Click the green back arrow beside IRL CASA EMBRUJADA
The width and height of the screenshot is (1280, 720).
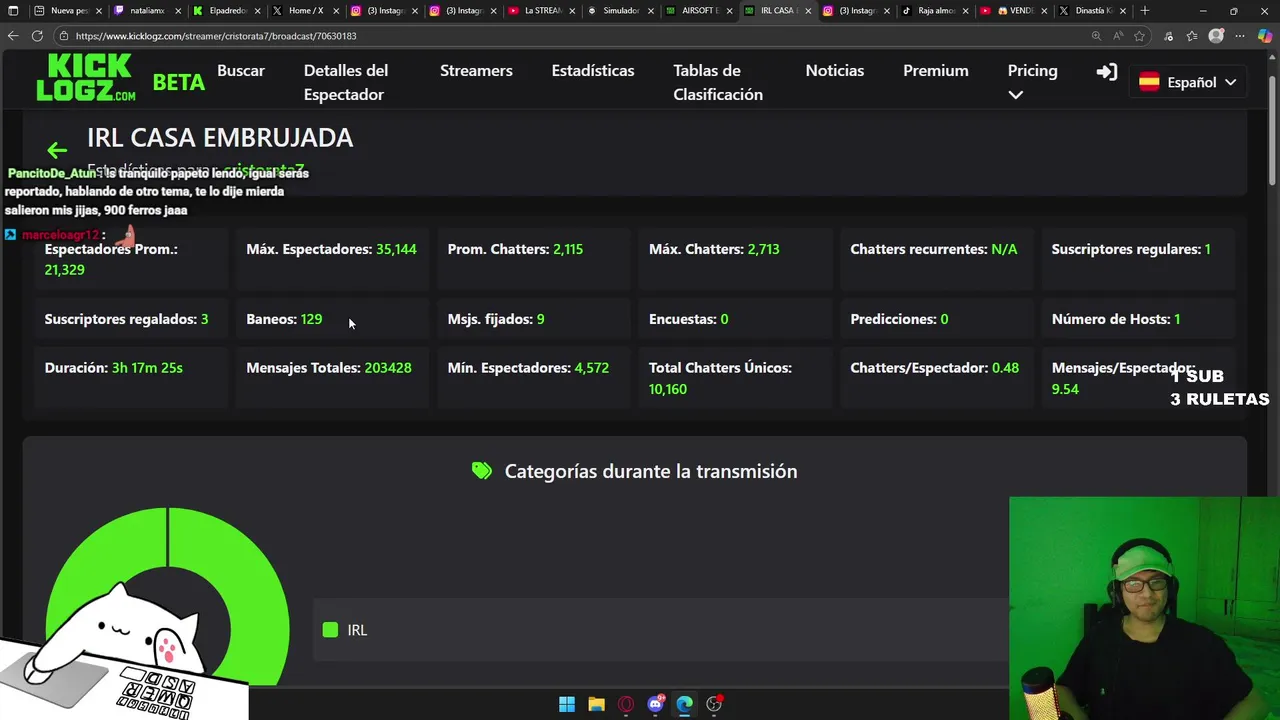tap(57, 150)
